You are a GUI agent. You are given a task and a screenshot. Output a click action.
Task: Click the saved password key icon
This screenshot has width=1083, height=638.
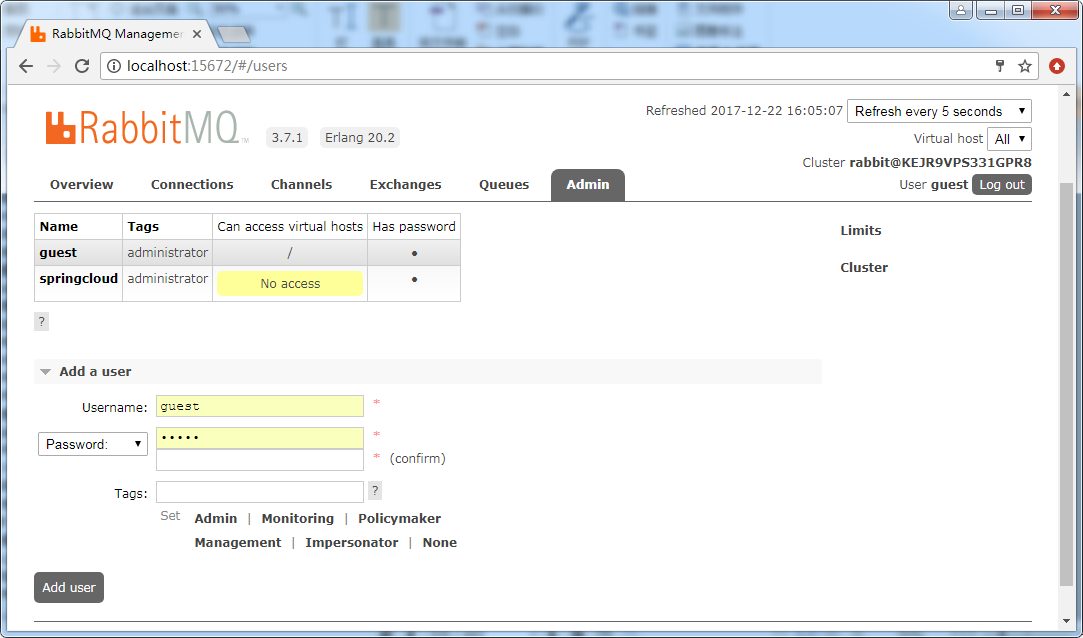(x=999, y=66)
